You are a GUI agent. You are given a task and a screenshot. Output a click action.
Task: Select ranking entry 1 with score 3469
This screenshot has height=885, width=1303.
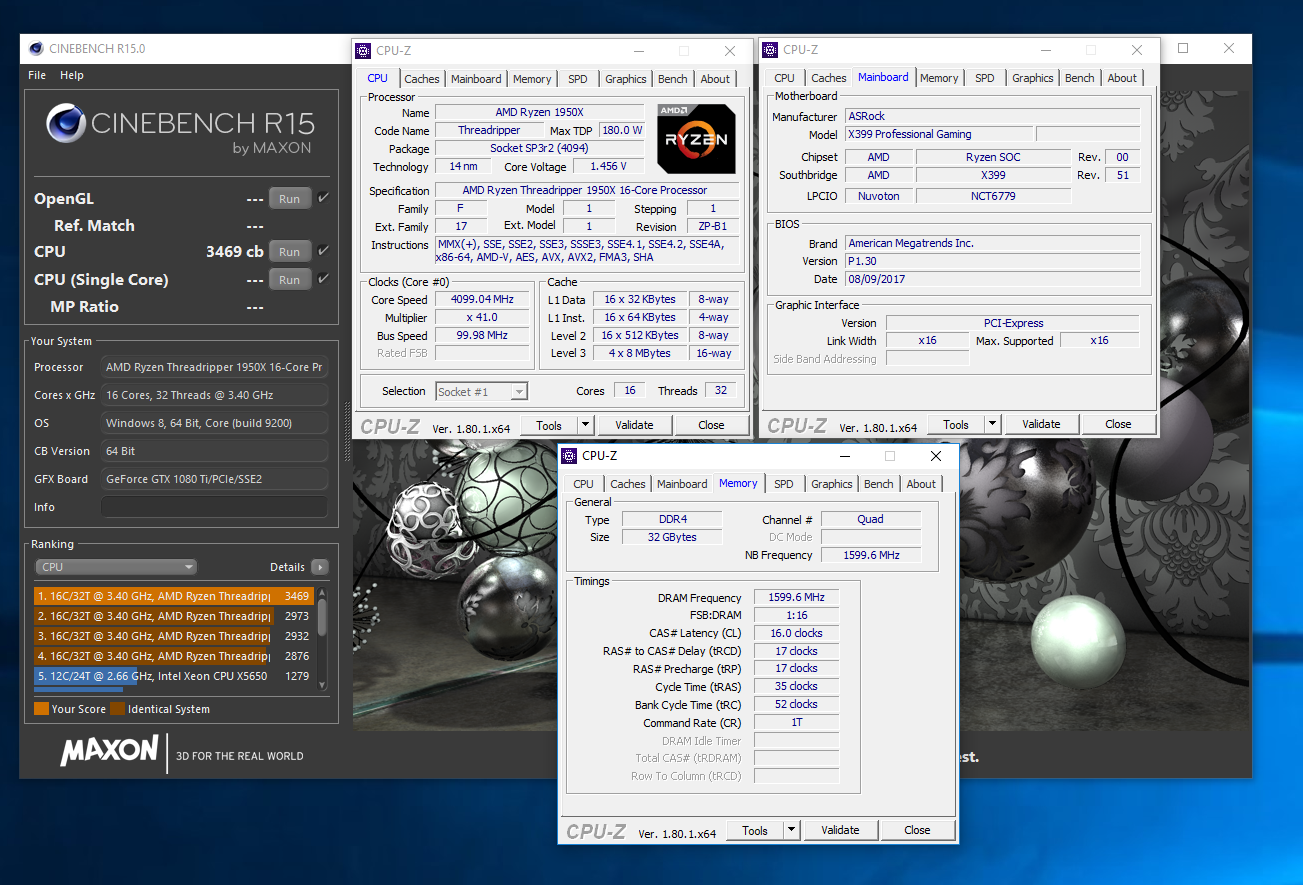[x=174, y=596]
